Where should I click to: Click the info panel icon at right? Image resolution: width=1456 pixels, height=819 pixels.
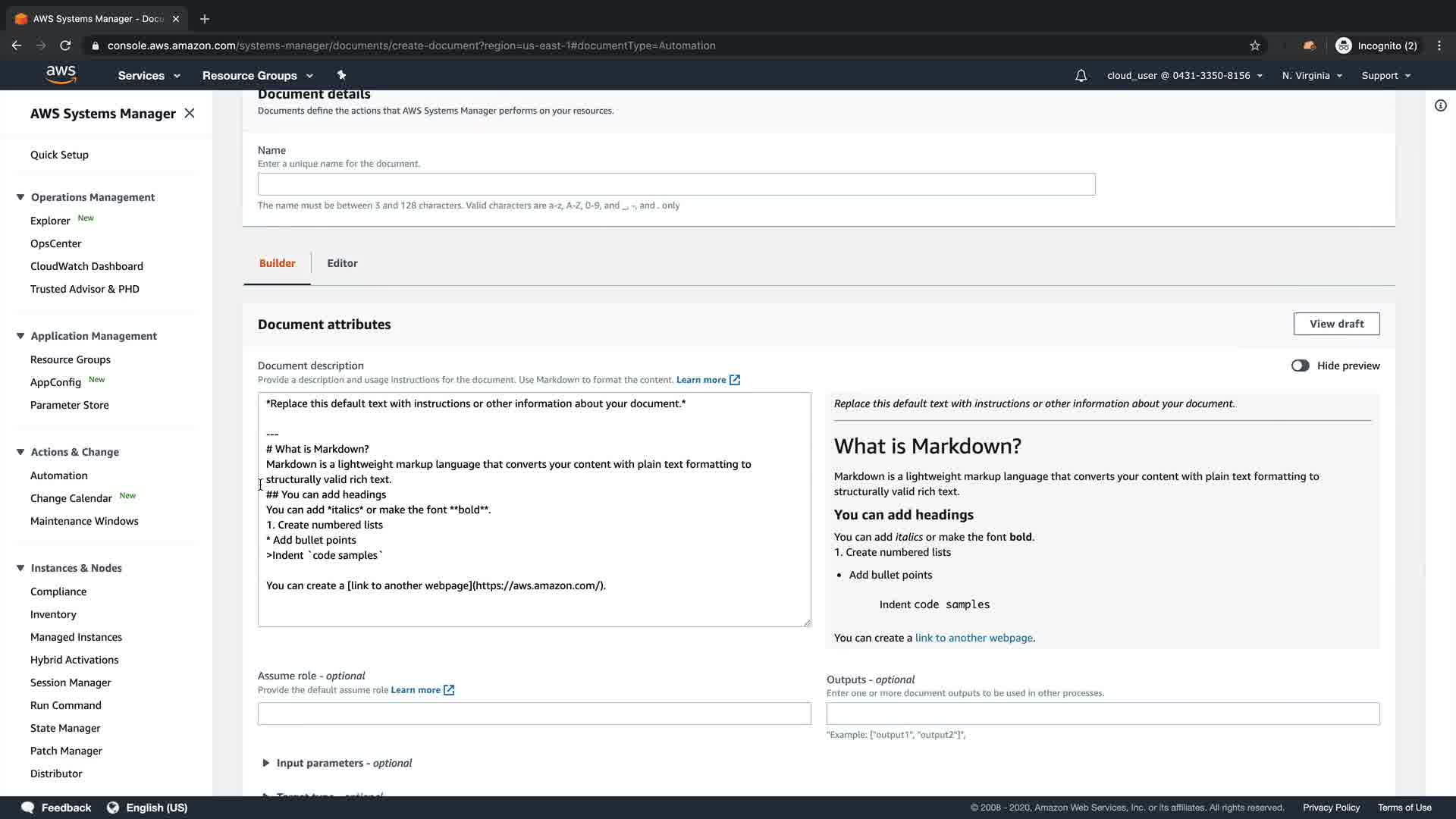click(x=1440, y=105)
